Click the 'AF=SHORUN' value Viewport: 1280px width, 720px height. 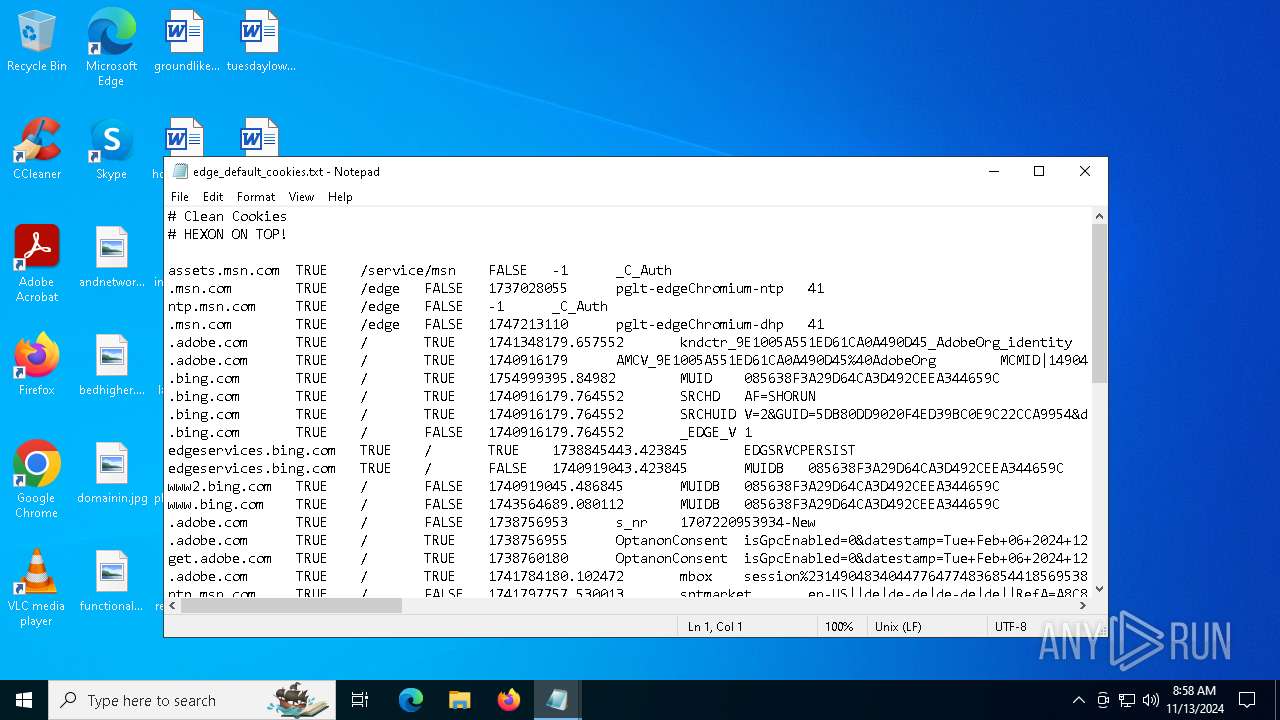click(780, 396)
